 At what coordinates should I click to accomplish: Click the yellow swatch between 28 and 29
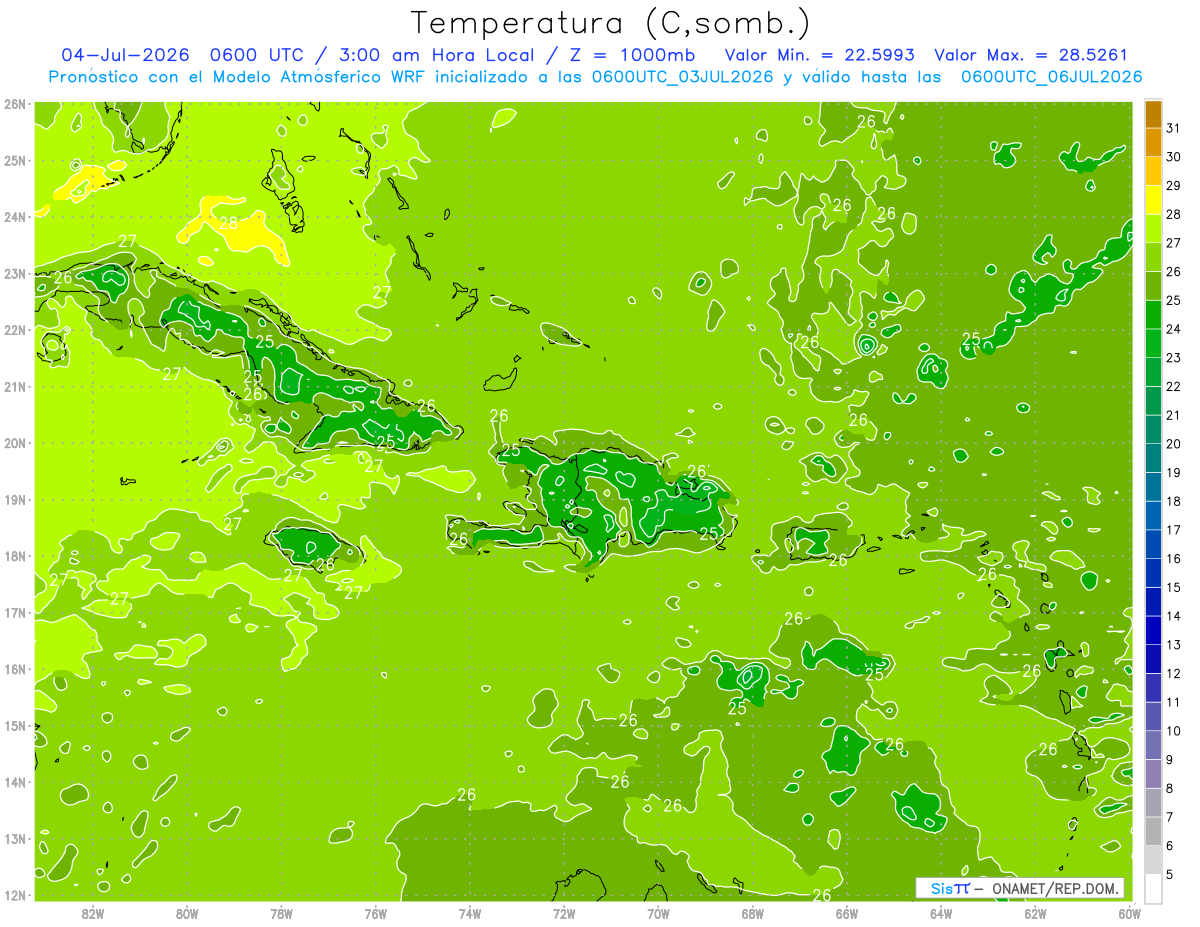(x=1153, y=200)
